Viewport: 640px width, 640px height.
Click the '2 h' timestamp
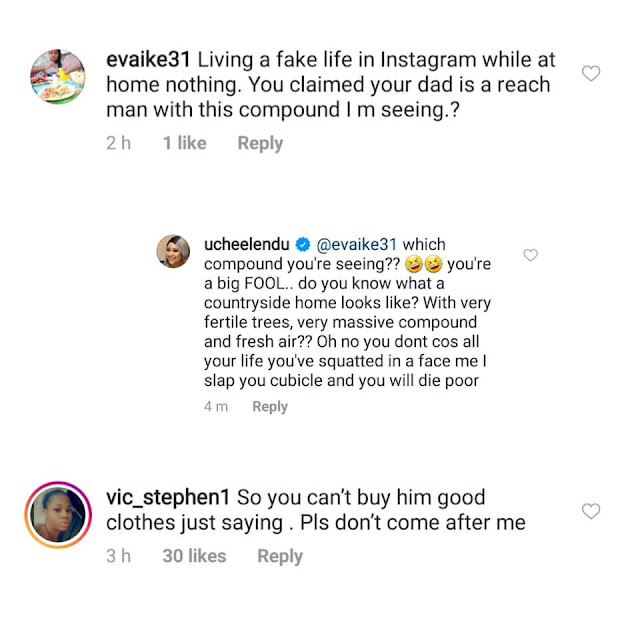click(x=118, y=143)
